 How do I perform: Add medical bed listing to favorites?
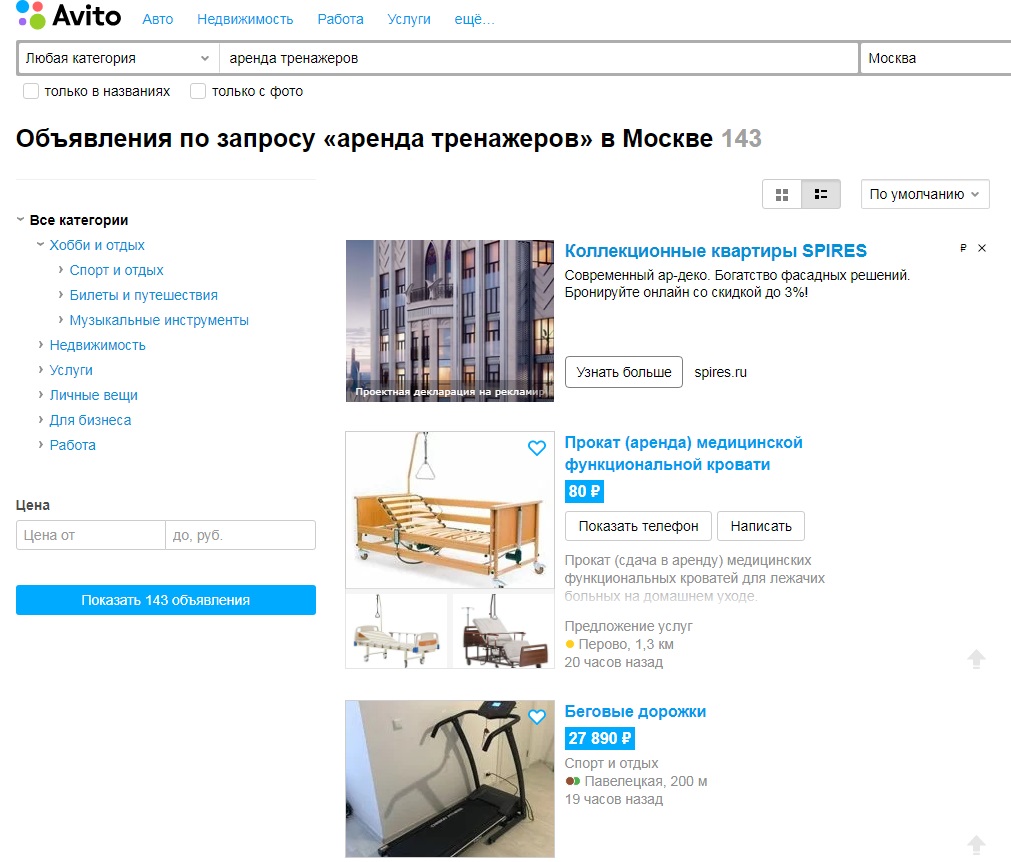tap(536, 447)
